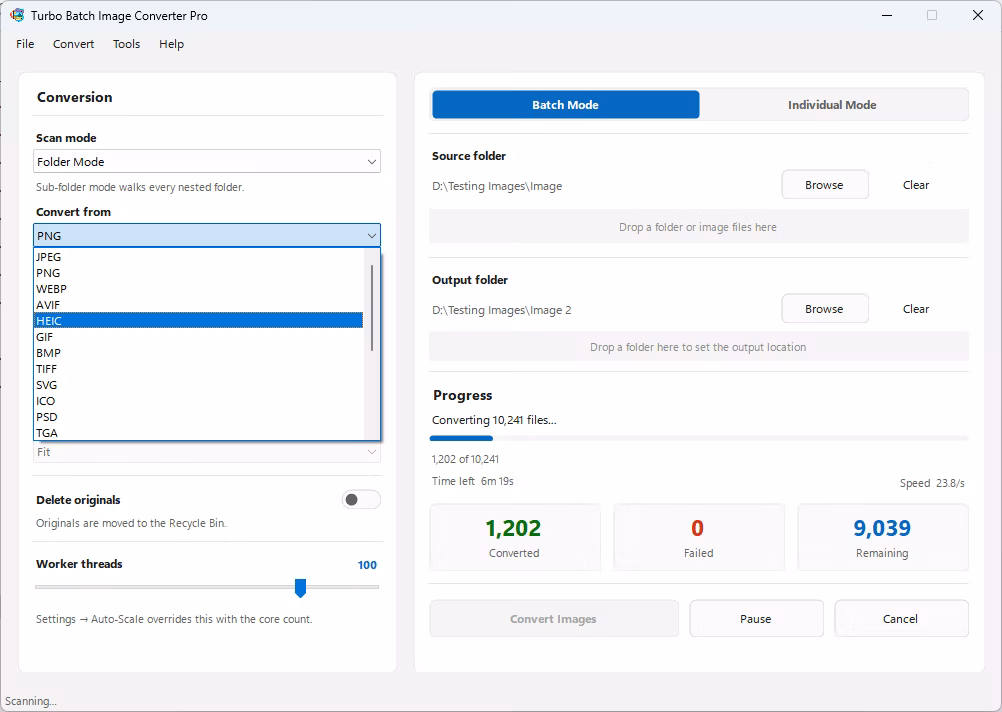Click the conversion progress bar
This screenshot has width=1002, height=712.
[x=698, y=438]
